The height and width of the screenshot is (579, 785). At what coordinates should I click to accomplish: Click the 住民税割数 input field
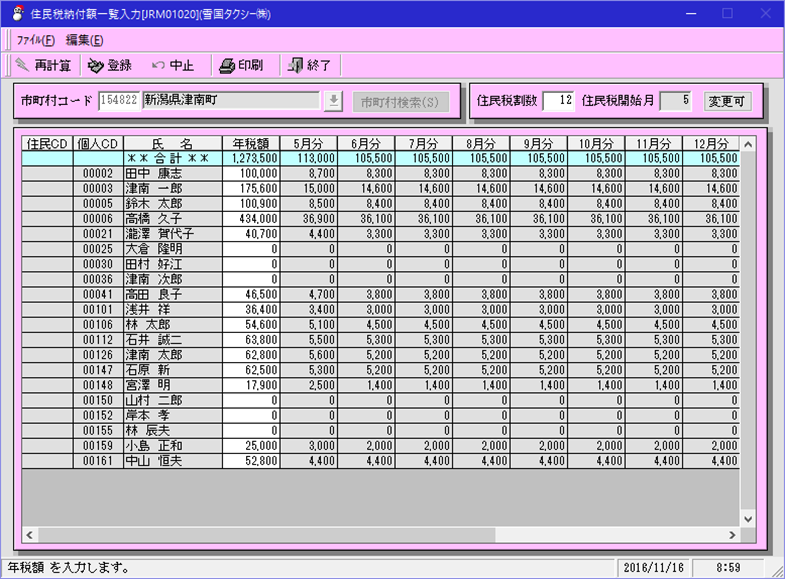(558, 101)
